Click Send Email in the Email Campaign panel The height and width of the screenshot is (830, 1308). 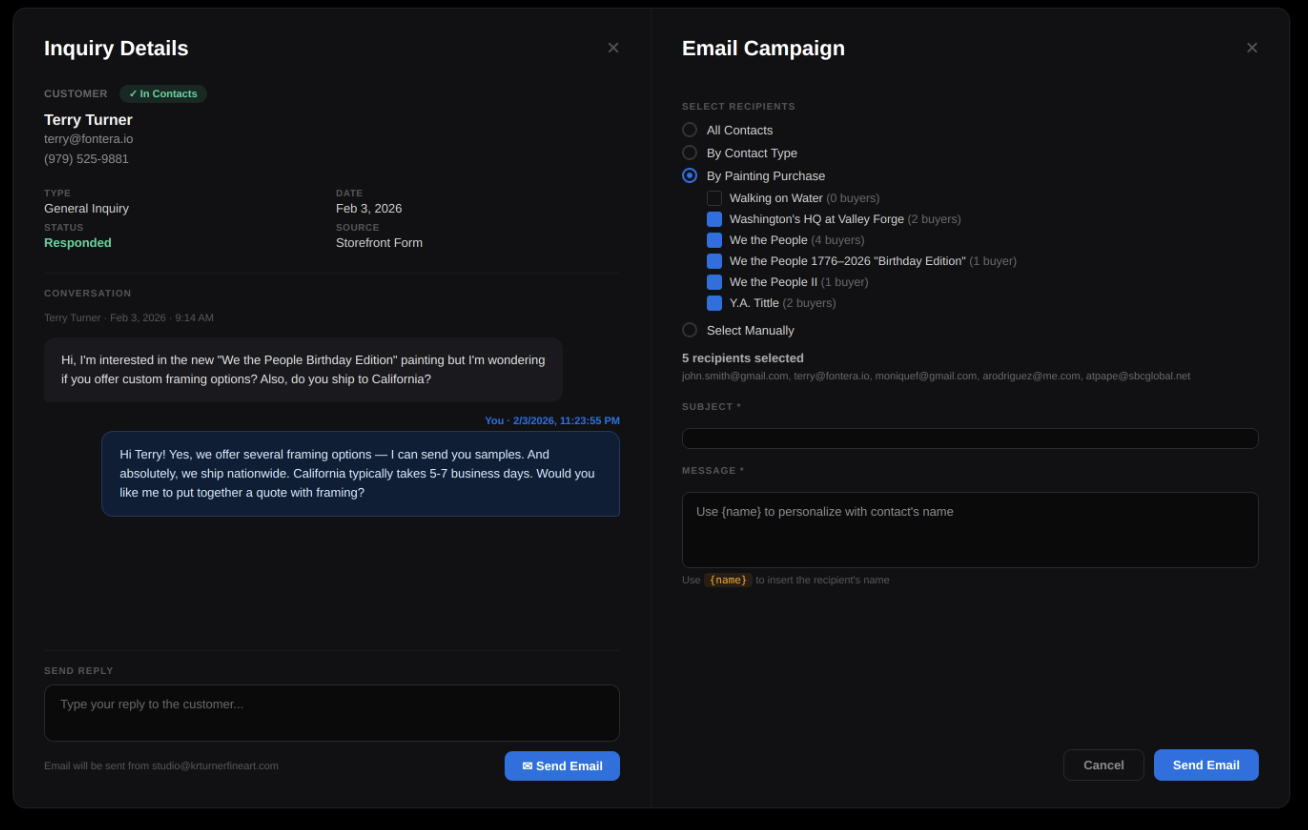[1206, 765]
